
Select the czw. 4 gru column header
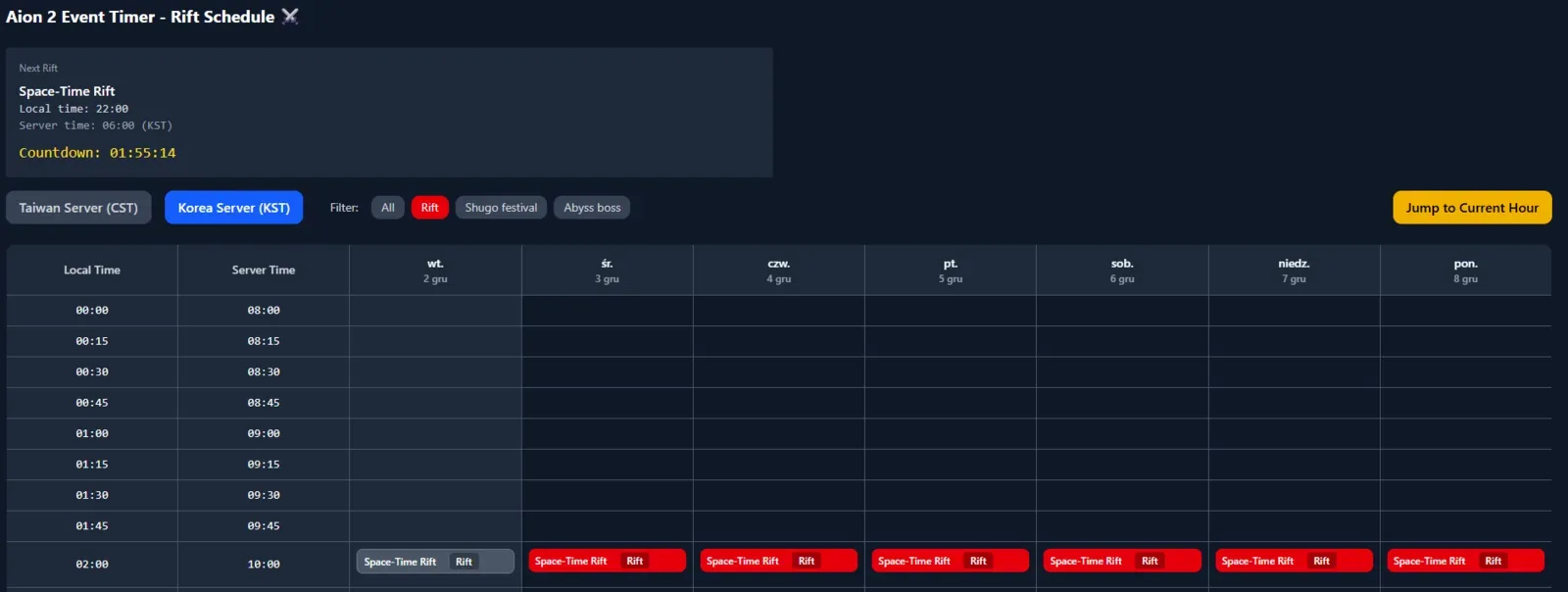[778, 271]
